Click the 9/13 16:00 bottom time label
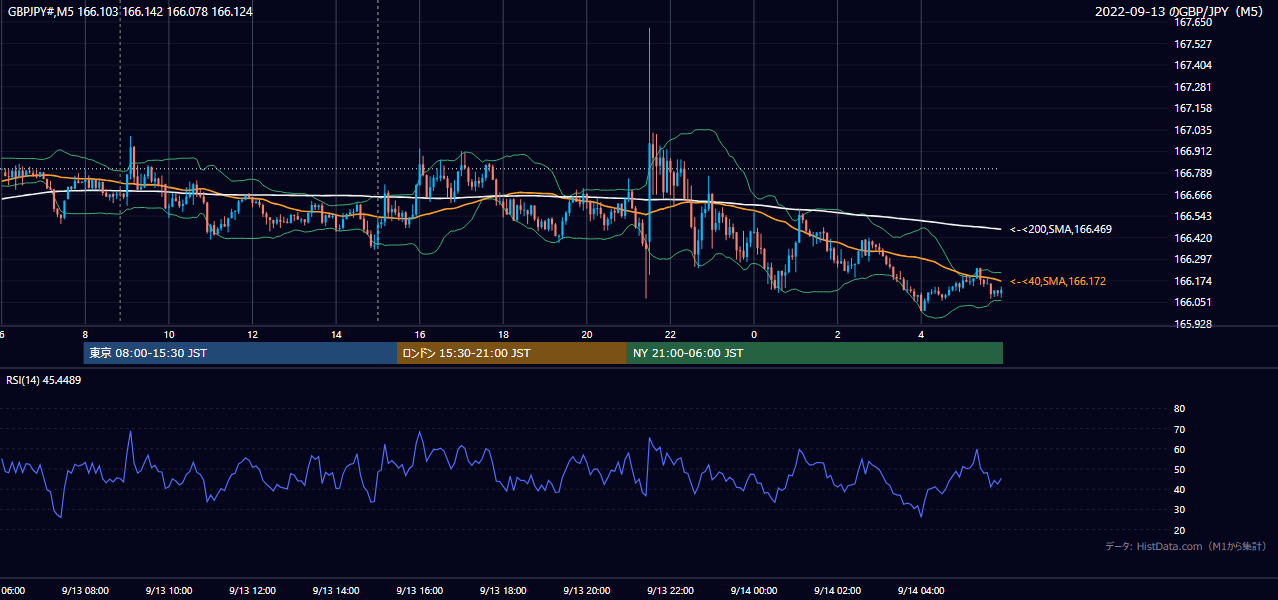Viewport: 1278px width, 600px height. 419,591
